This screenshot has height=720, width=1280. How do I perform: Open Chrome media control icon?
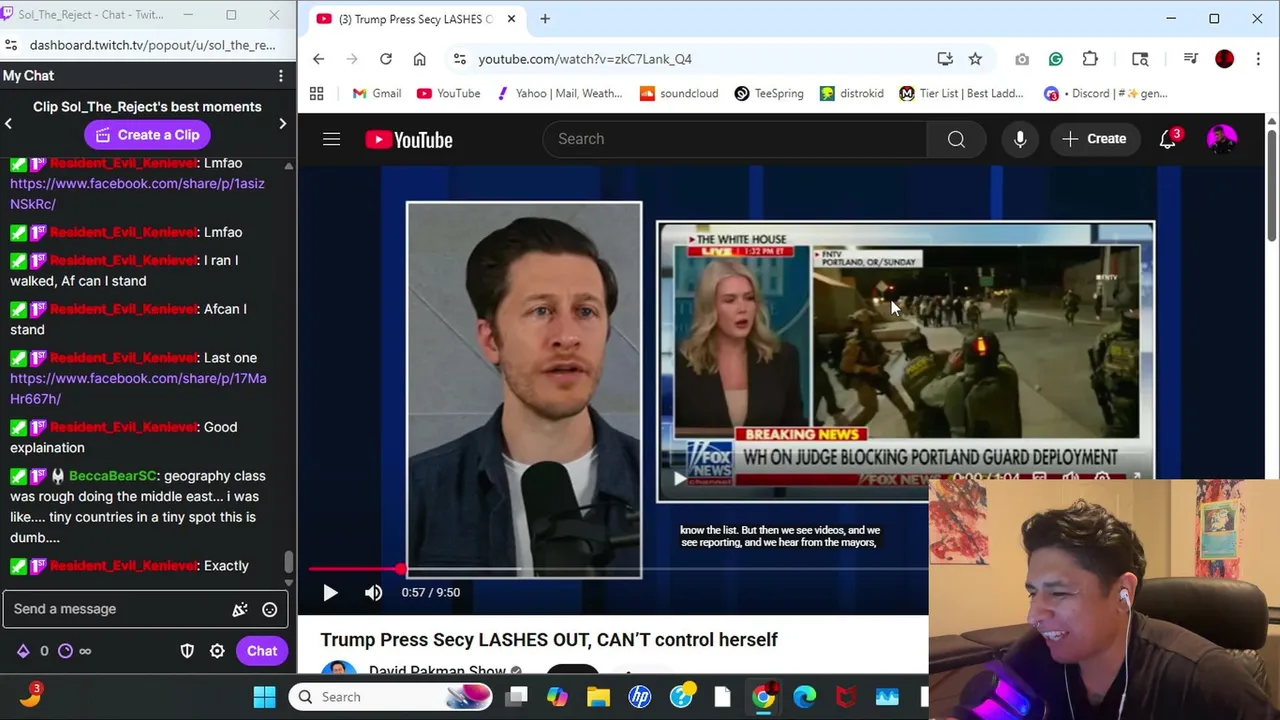(1190, 59)
